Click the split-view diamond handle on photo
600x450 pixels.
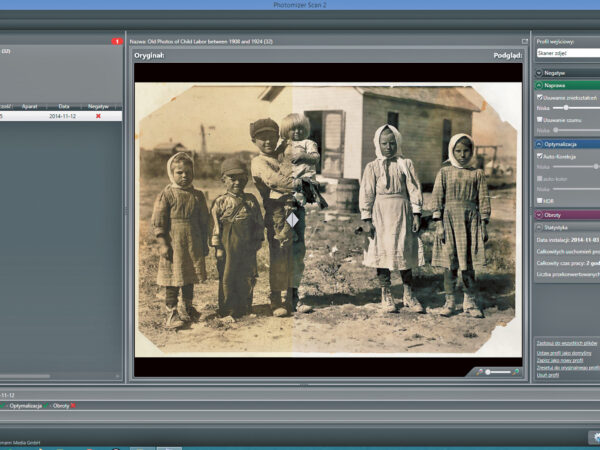(292, 219)
